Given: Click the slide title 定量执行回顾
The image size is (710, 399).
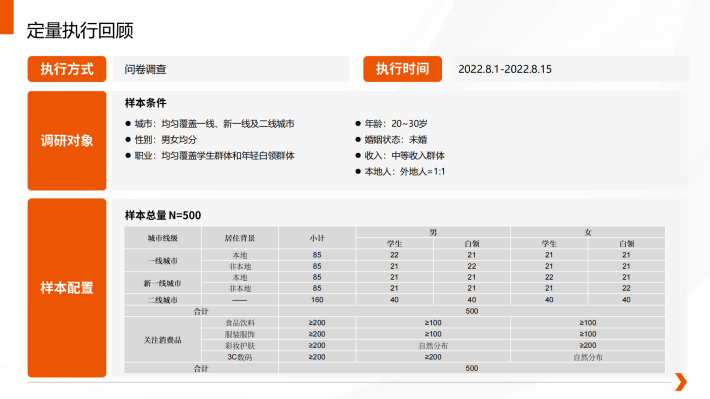Looking at the screenshot, I should tap(80, 31).
